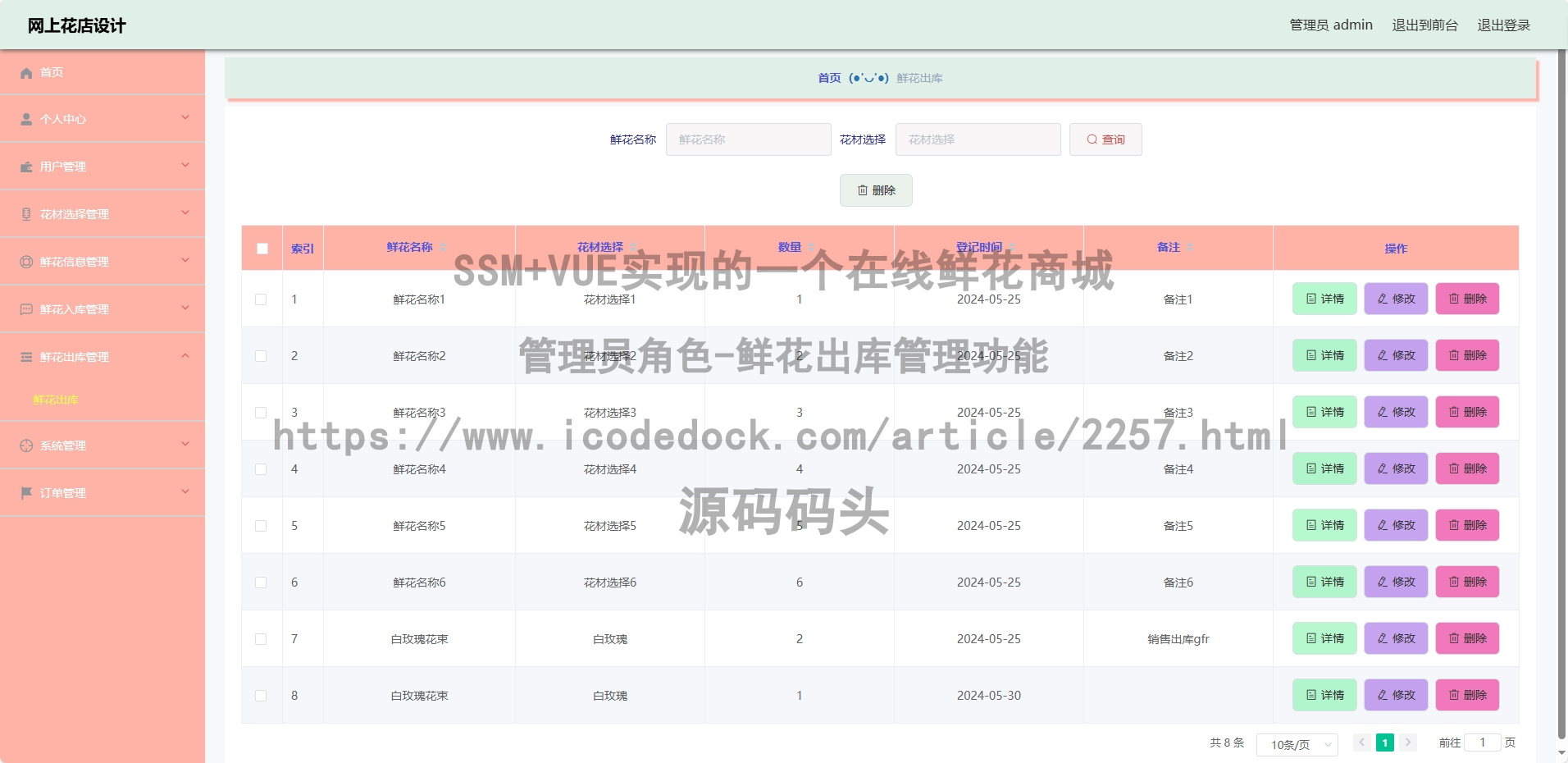Click the 鲜花信息管理 sidebar icon
This screenshot has height=763, width=1568.
(26, 263)
